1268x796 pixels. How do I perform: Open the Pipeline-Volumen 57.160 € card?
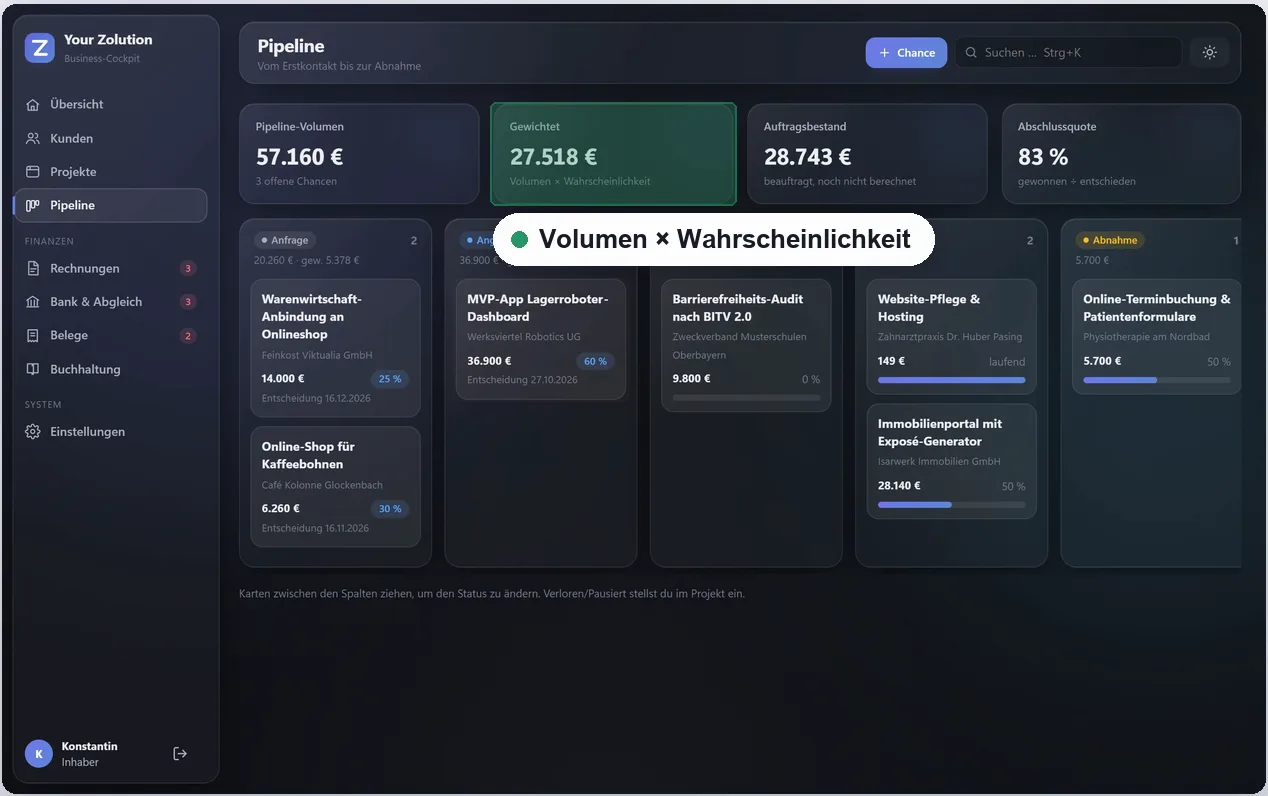(x=359, y=154)
